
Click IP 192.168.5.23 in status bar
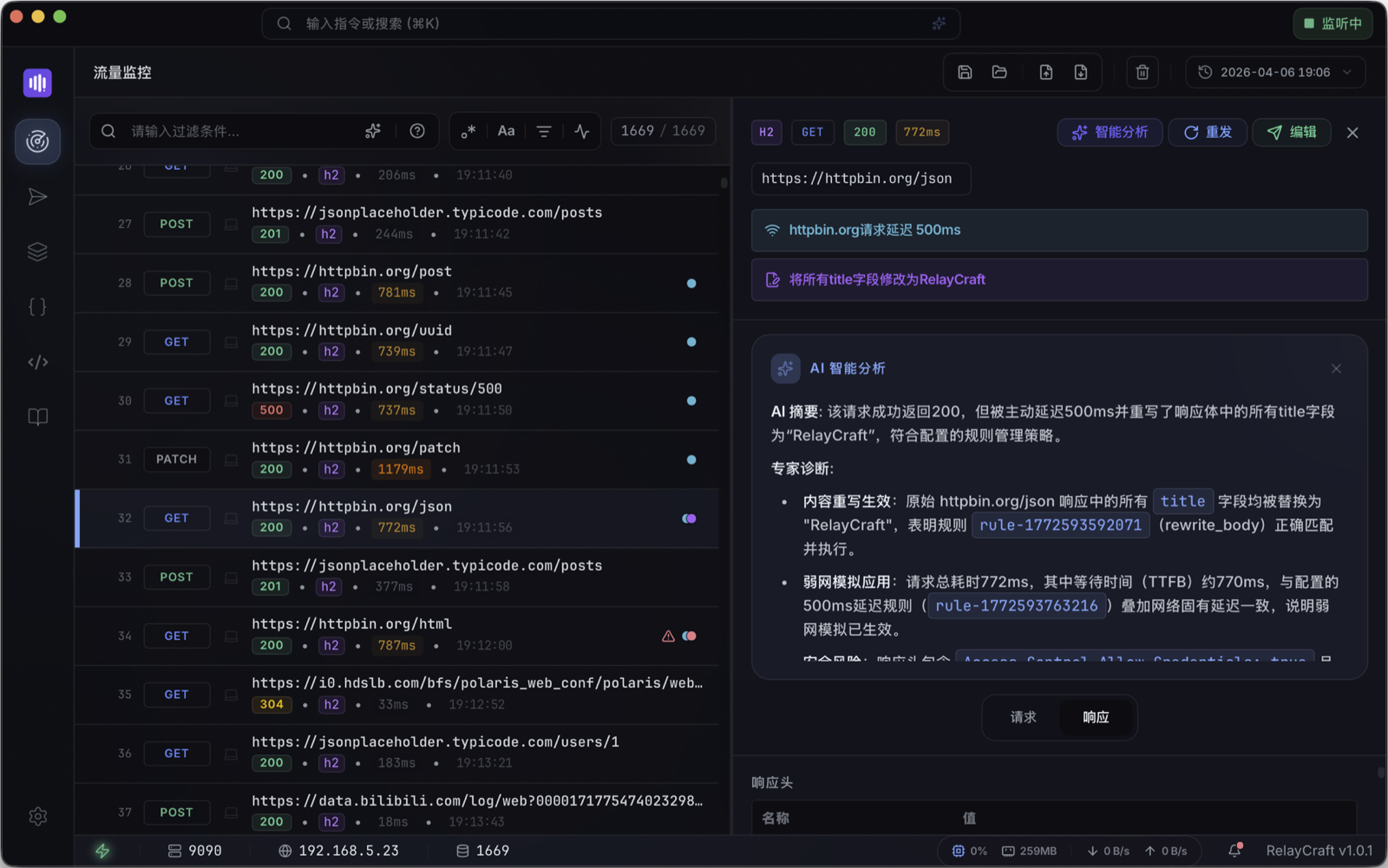pos(338,851)
